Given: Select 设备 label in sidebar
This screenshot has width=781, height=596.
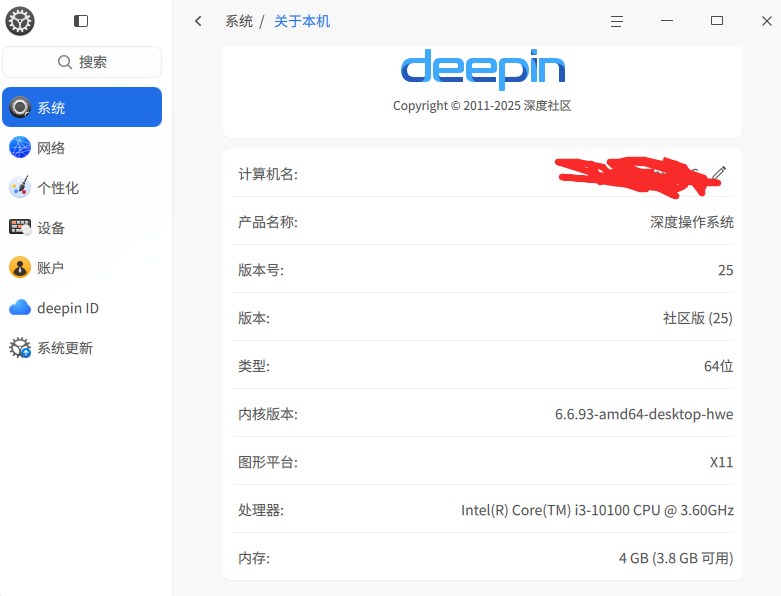Looking at the screenshot, I should click(x=51, y=228).
